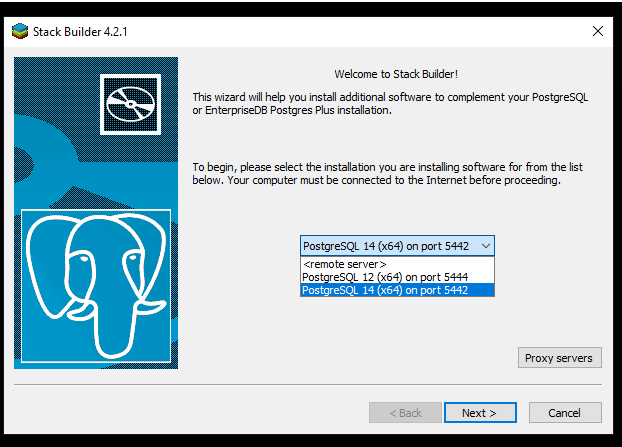Viewport: 622px width, 447px height.
Task: Select the <remote server> option
Action: click(x=397, y=264)
